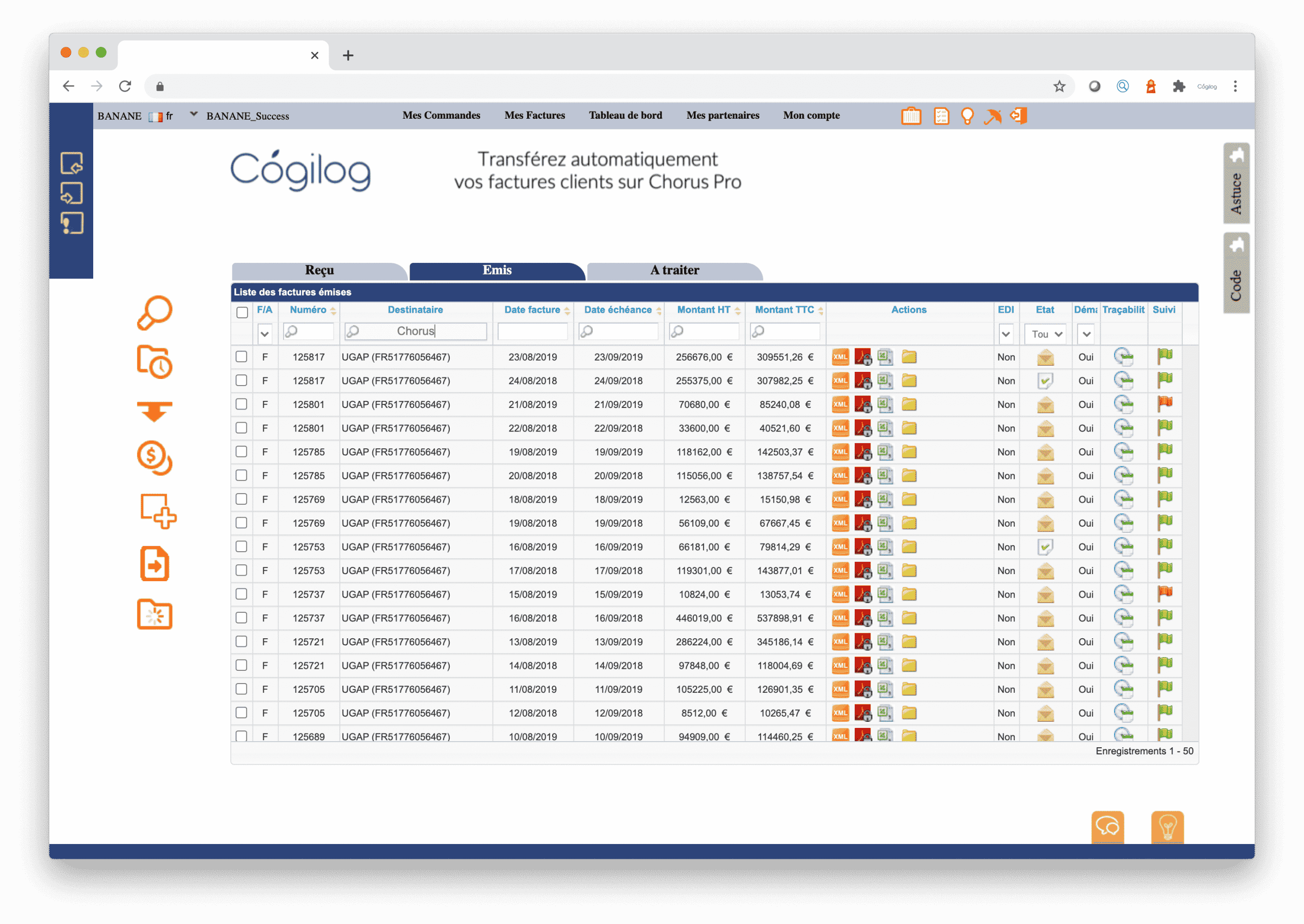Click the orange logout icon in top bar

pos(1018,116)
